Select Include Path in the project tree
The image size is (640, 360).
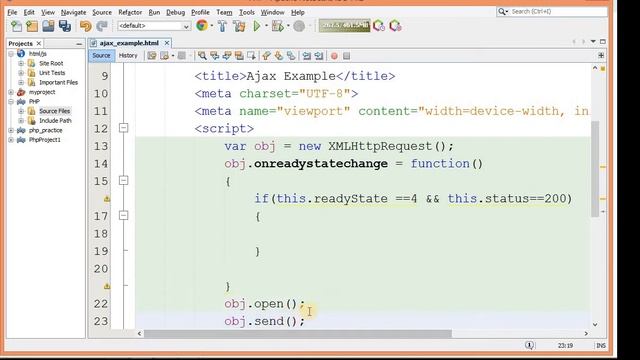tap(55, 121)
